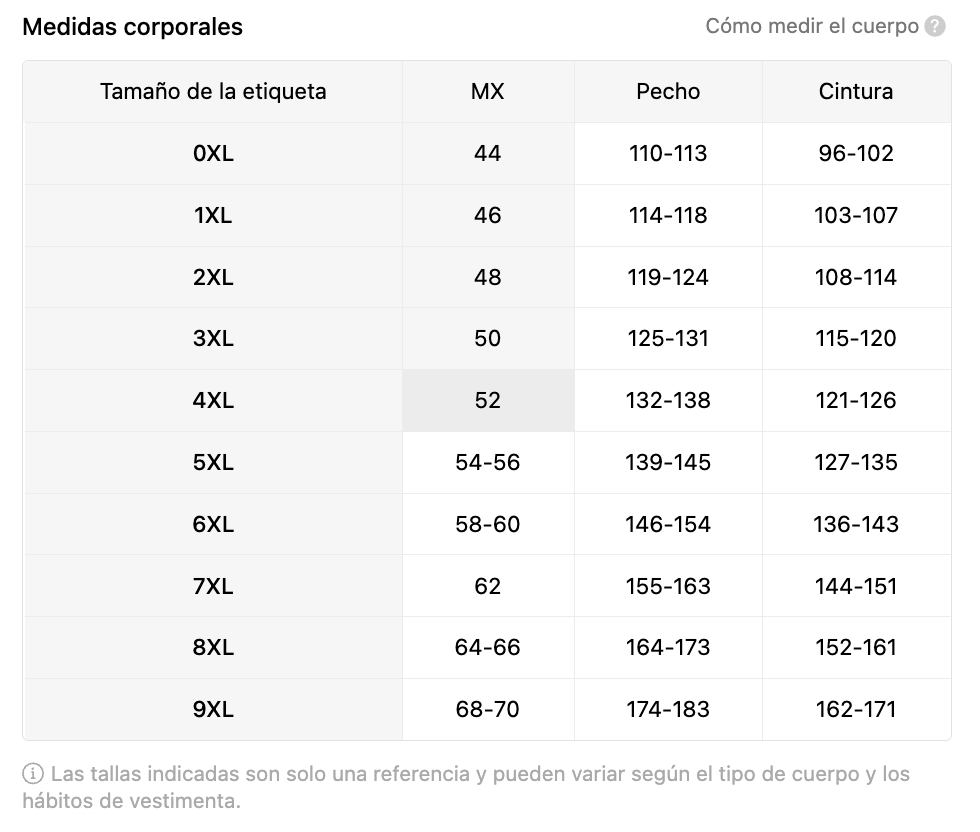Click the MX column header
This screenshot has width=980, height=832.
click(488, 92)
